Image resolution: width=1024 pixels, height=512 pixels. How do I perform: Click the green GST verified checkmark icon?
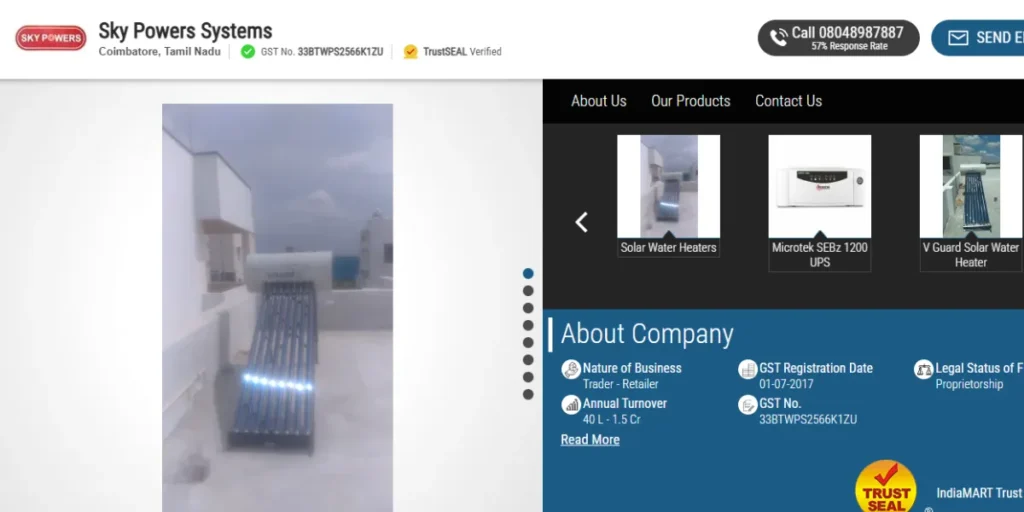248,51
